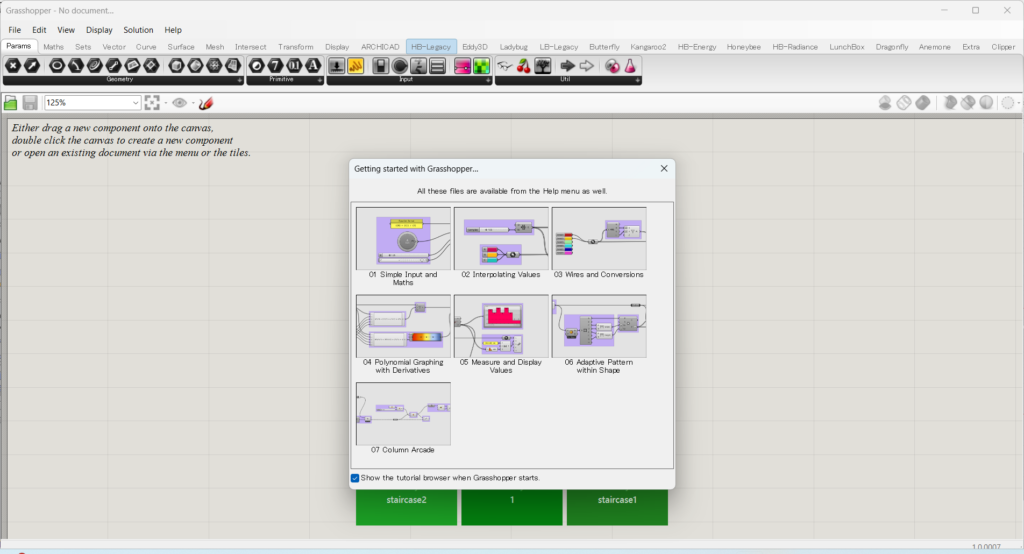Open the 125% zoom level dropdown
The height and width of the screenshot is (554, 1024).
pyautogui.click(x=136, y=103)
